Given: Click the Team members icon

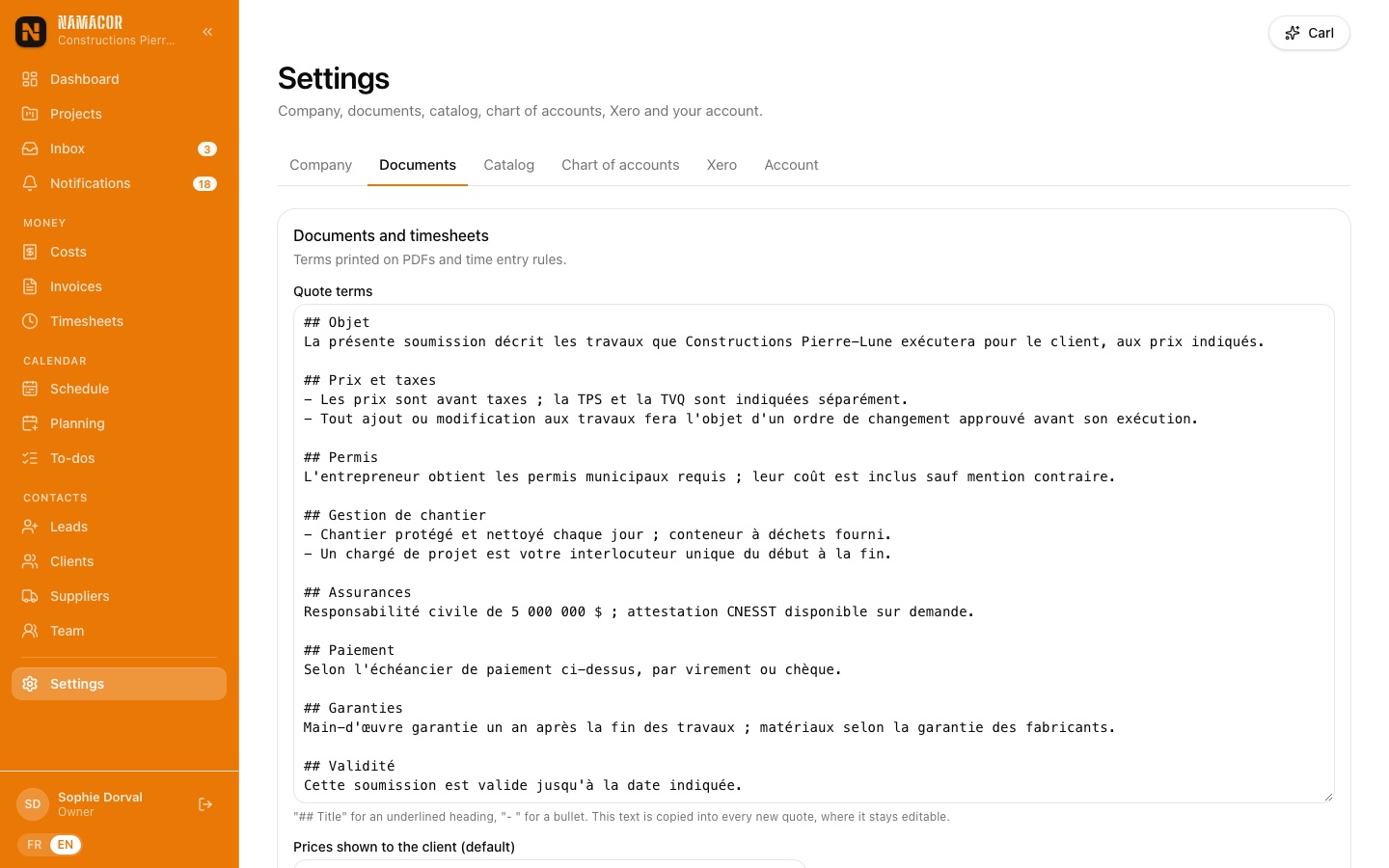Looking at the screenshot, I should [30, 631].
